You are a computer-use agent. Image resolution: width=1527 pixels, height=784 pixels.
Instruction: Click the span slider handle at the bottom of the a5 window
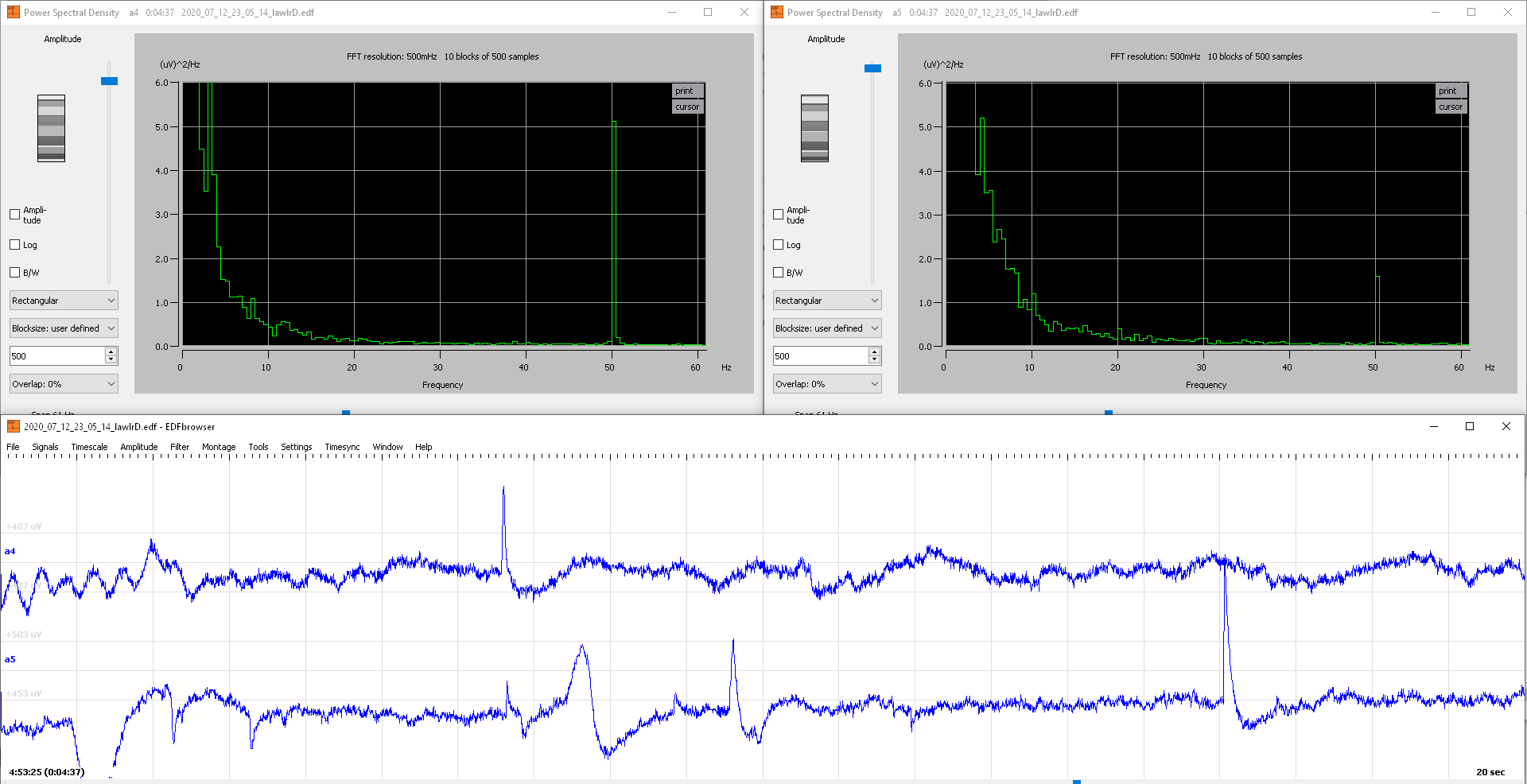pos(1109,413)
